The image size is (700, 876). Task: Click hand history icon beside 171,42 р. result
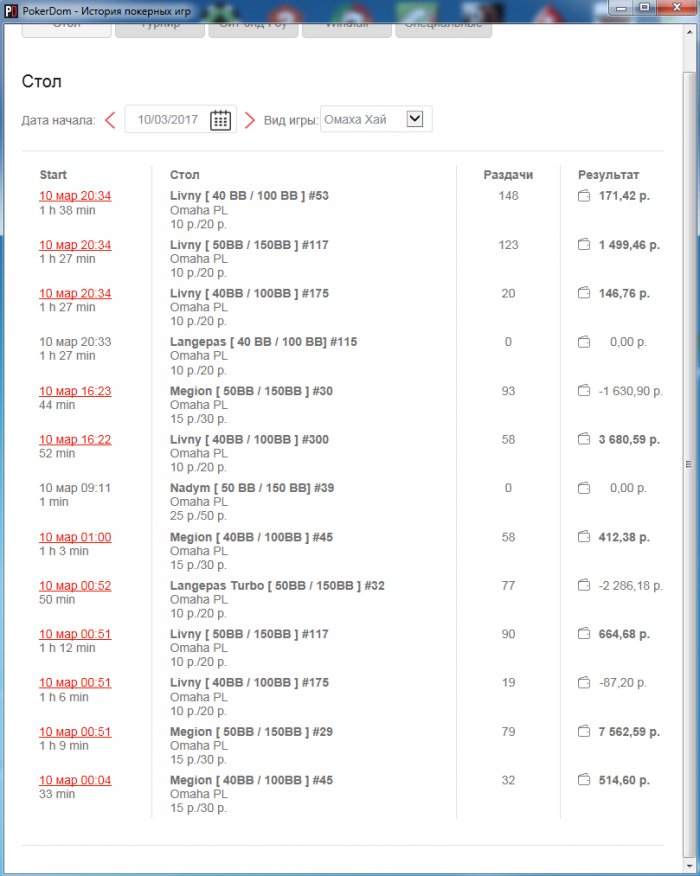[584, 196]
